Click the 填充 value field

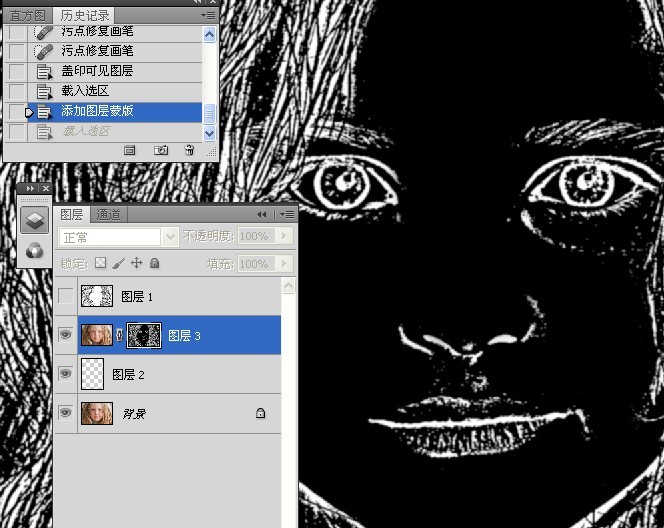[257, 264]
